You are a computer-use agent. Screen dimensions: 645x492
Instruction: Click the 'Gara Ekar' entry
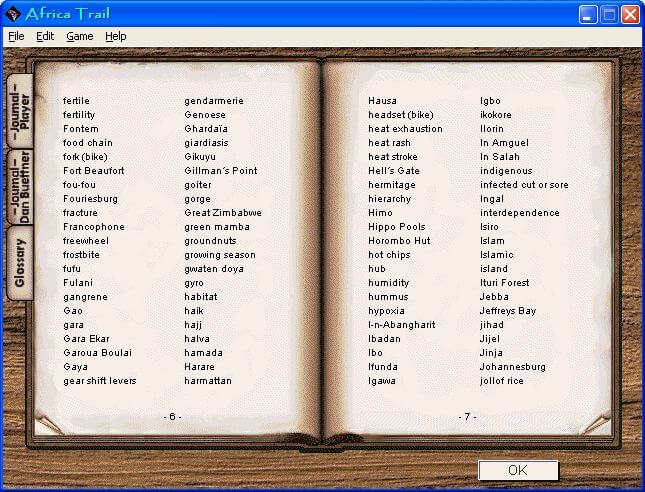point(86,339)
